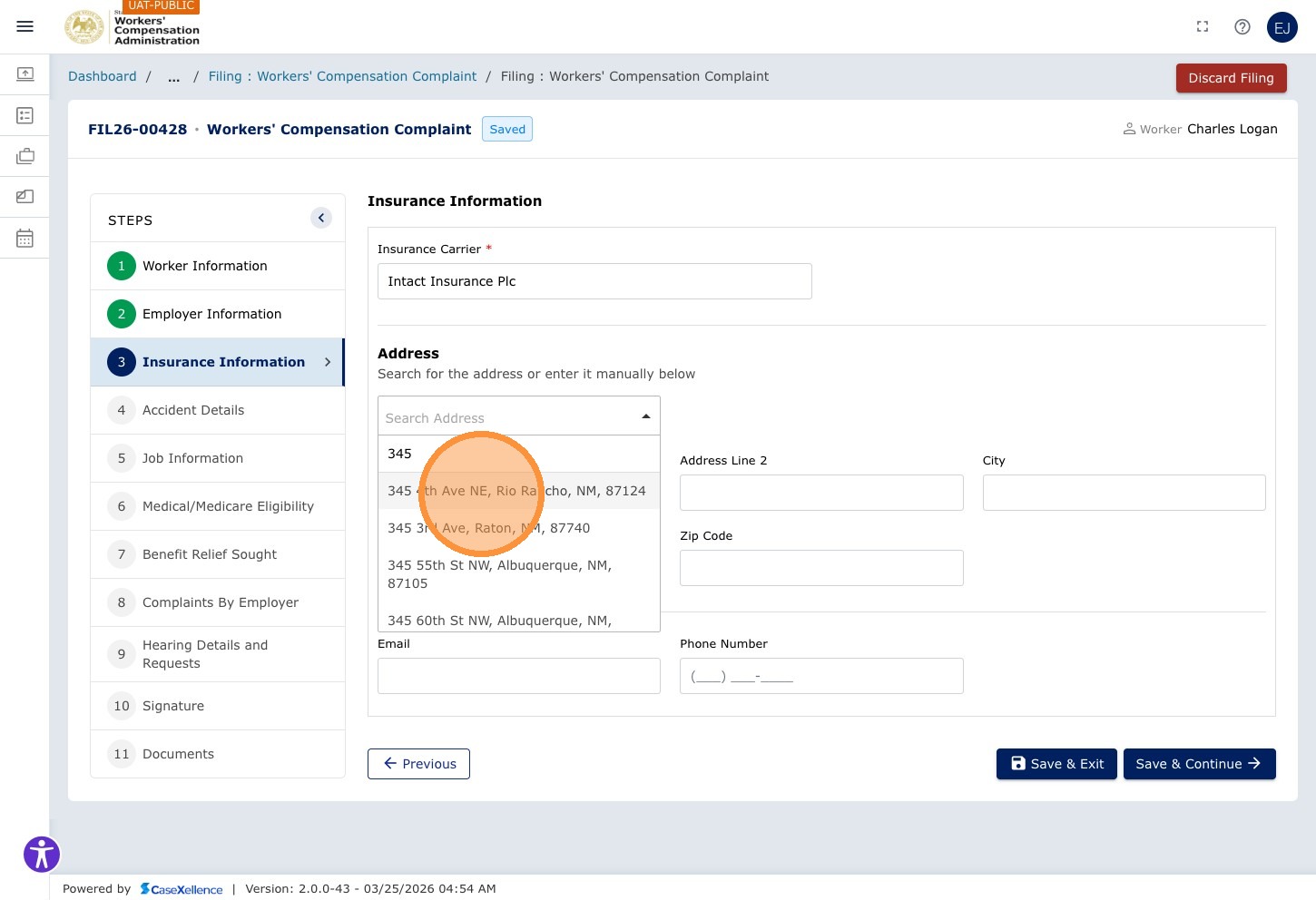Click the Phone Number input field
This screenshot has height=900, width=1316.
[x=821, y=676]
